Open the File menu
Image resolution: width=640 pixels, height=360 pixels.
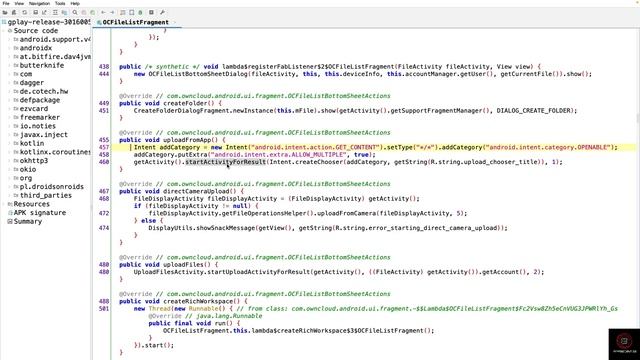6,3
